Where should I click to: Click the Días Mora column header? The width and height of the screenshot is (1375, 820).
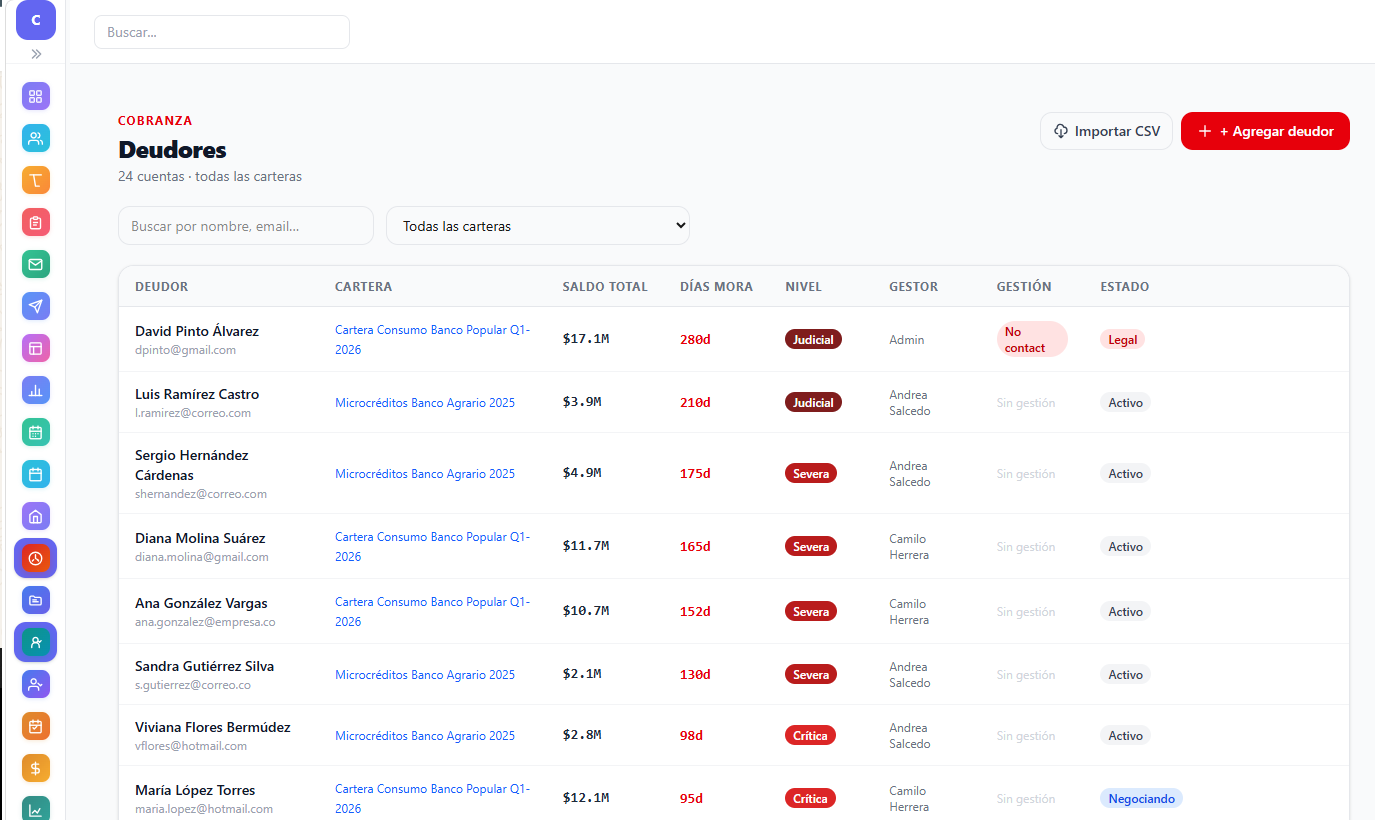pyautogui.click(x=716, y=287)
